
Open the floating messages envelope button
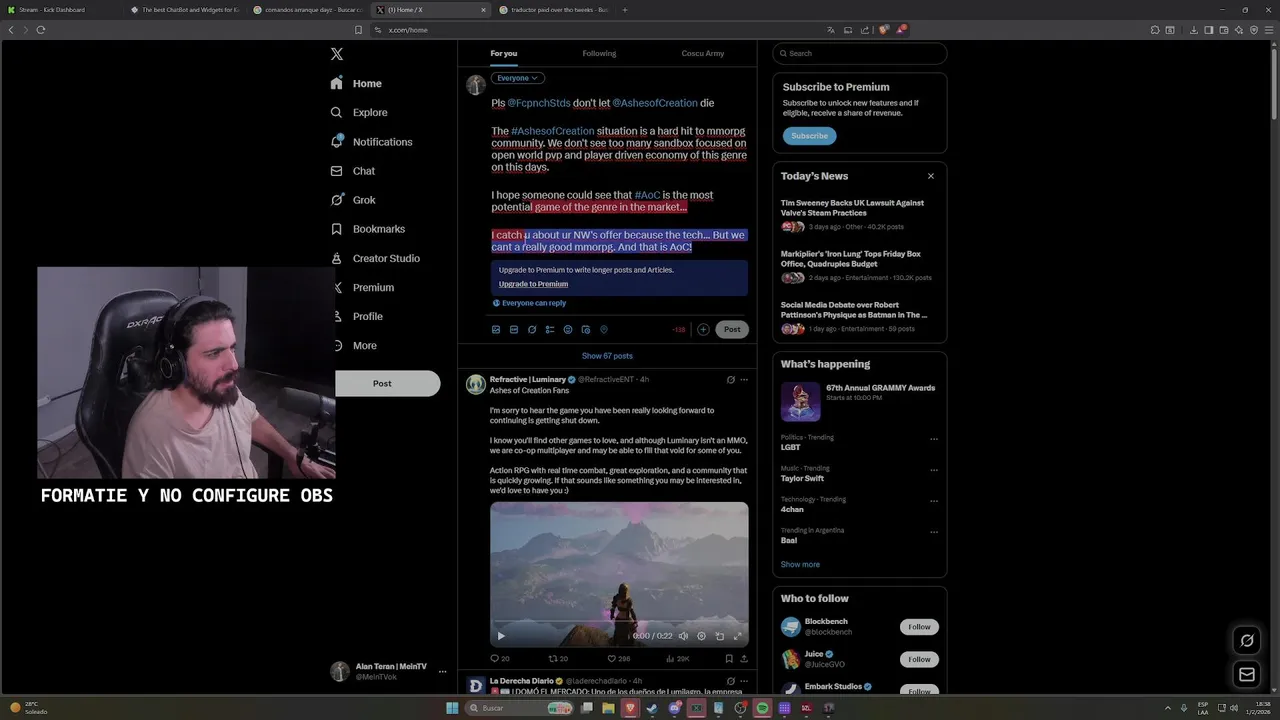point(1247,674)
